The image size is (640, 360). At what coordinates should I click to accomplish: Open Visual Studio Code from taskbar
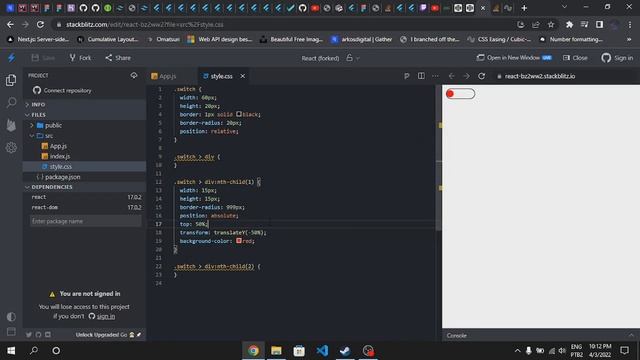[x=322, y=351]
